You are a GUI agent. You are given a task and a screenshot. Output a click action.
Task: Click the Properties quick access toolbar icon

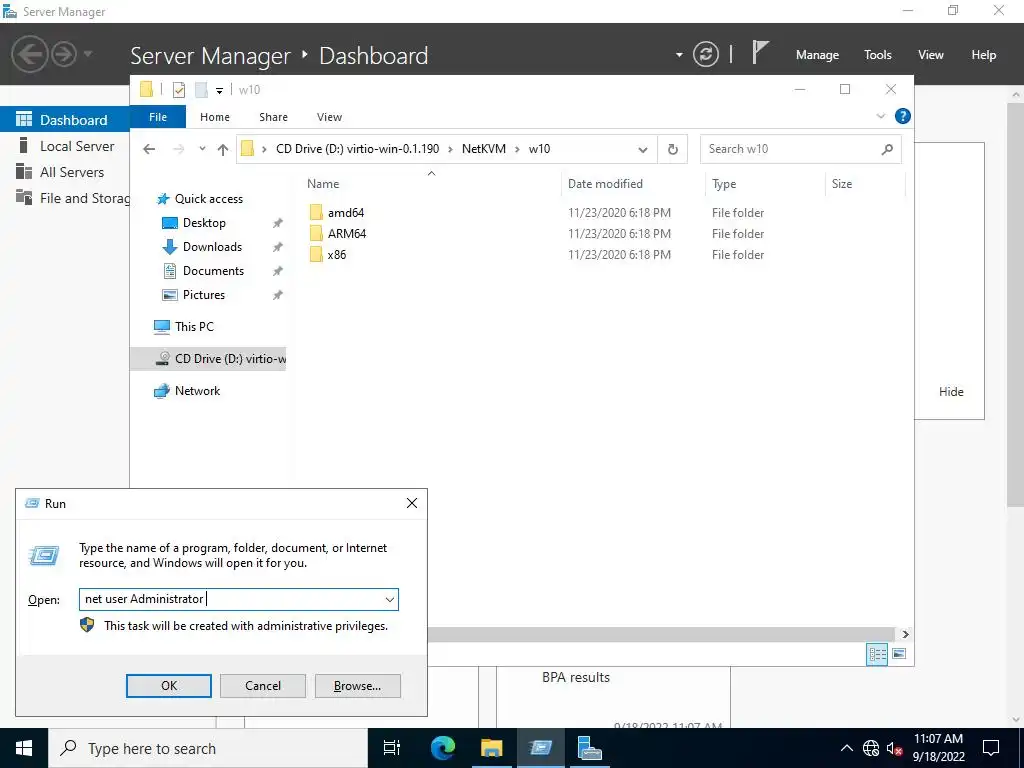[x=178, y=89]
